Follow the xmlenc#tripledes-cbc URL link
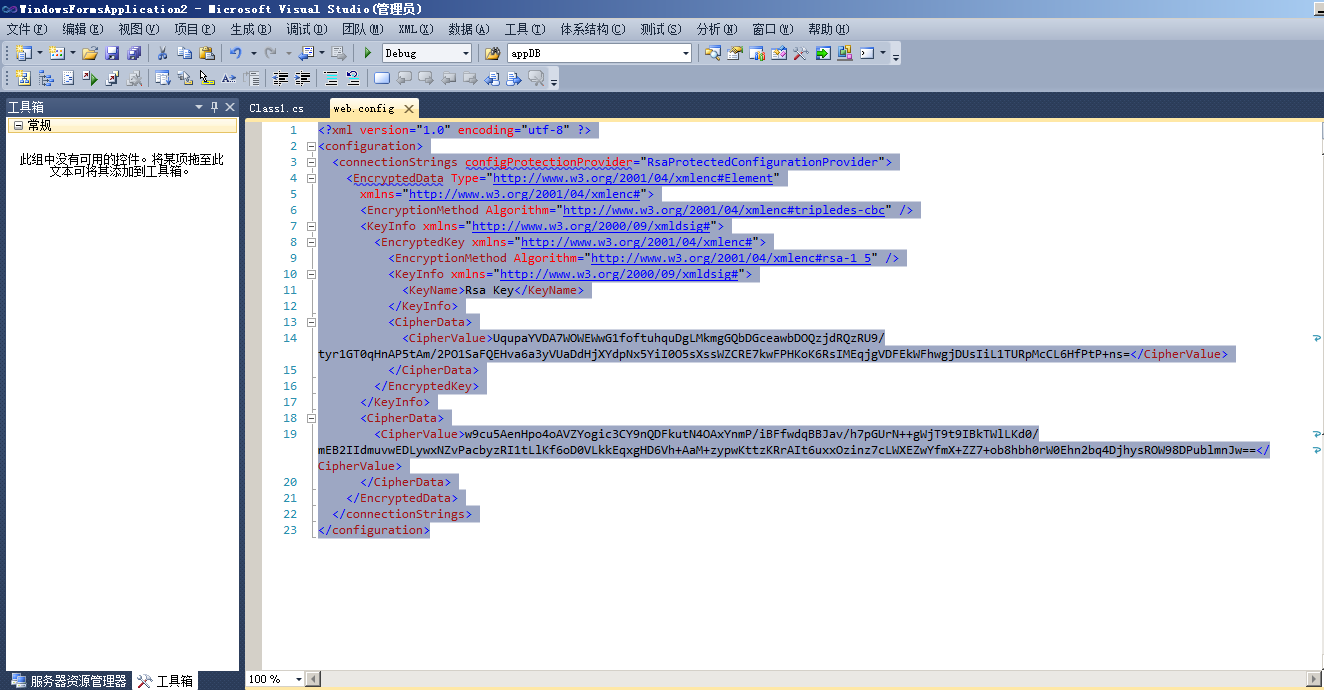The height and width of the screenshot is (690, 1324). click(x=724, y=210)
